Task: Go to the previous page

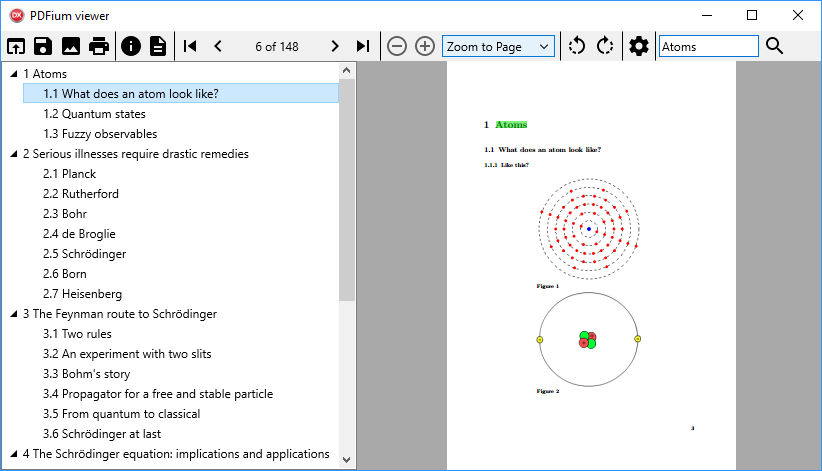Action: click(218, 47)
